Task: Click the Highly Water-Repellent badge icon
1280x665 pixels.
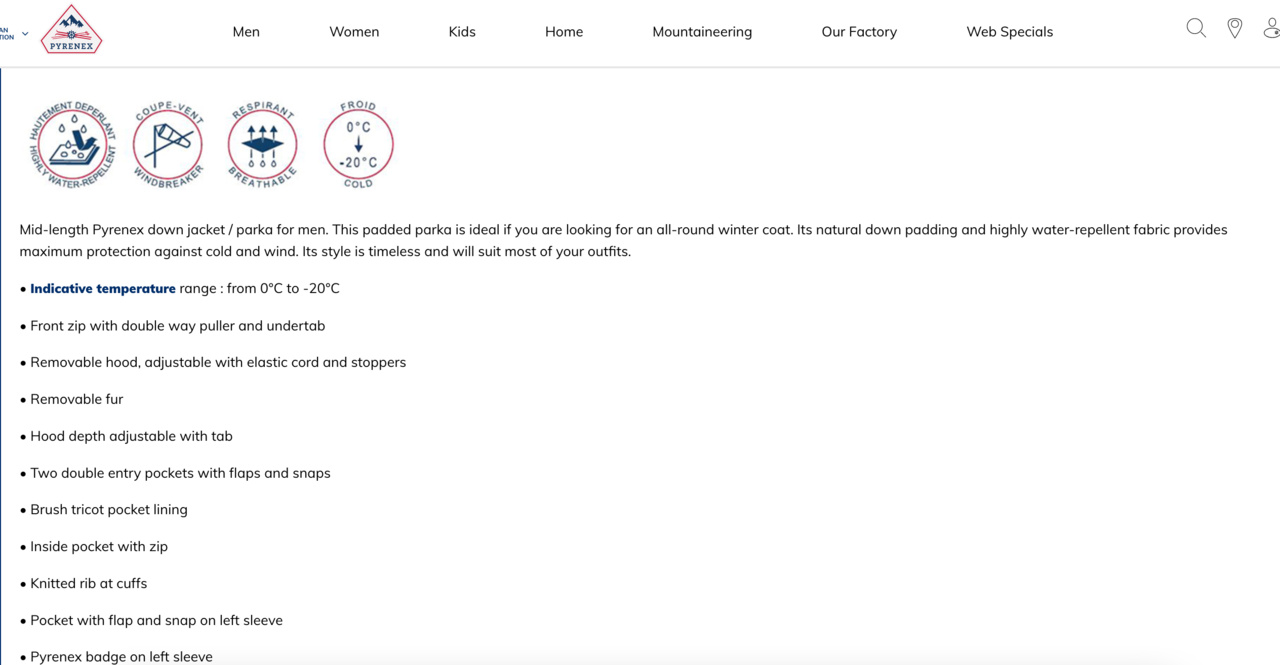Action: pos(73,144)
